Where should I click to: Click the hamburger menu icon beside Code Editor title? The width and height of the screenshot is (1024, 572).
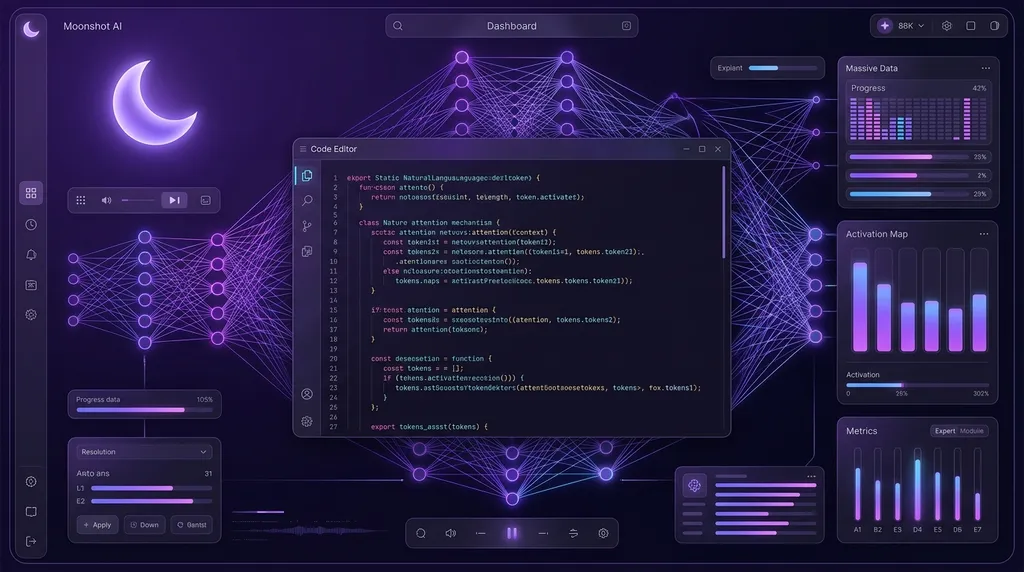pyautogui.click(x=302, y=149)
